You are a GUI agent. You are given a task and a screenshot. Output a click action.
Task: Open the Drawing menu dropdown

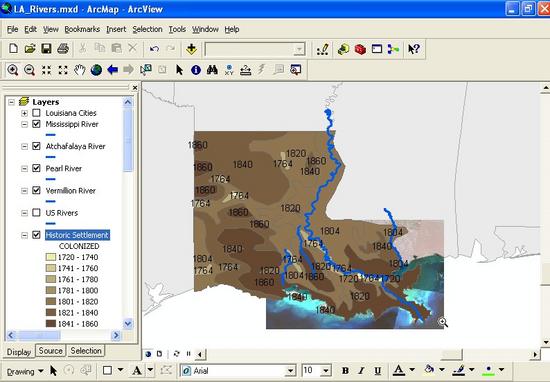[25, 371]
